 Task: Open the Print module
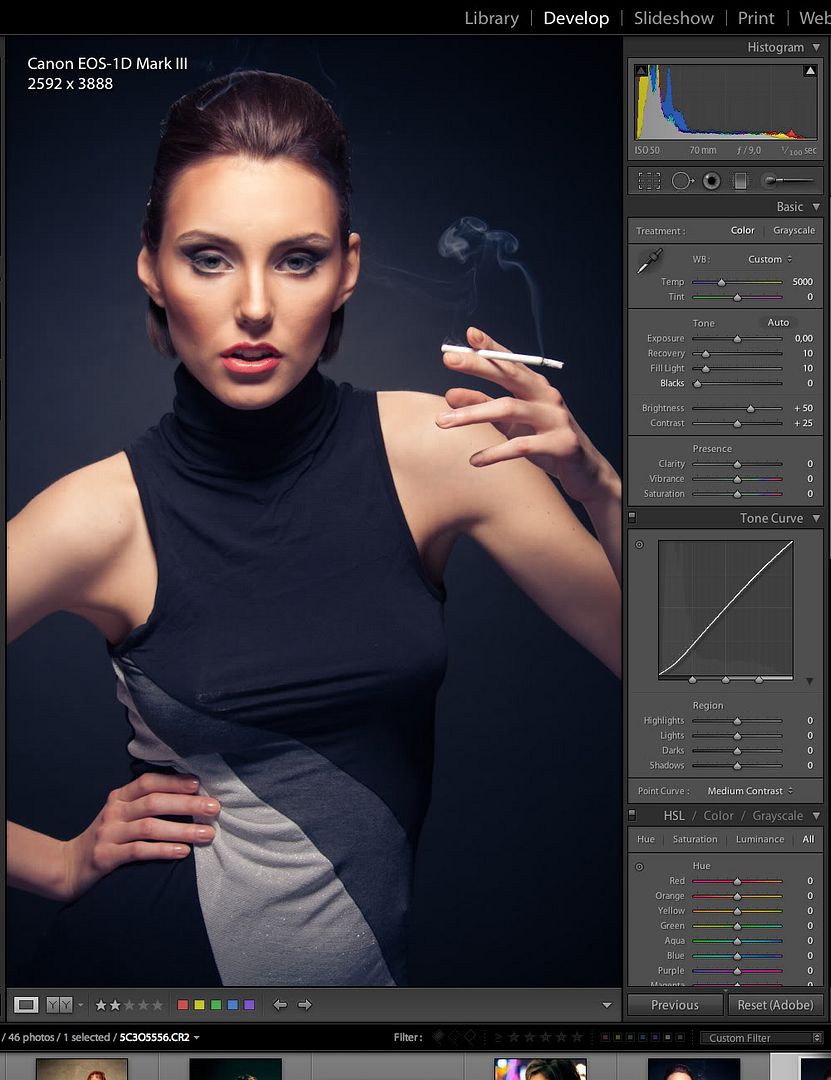click(x=756, y=18)
